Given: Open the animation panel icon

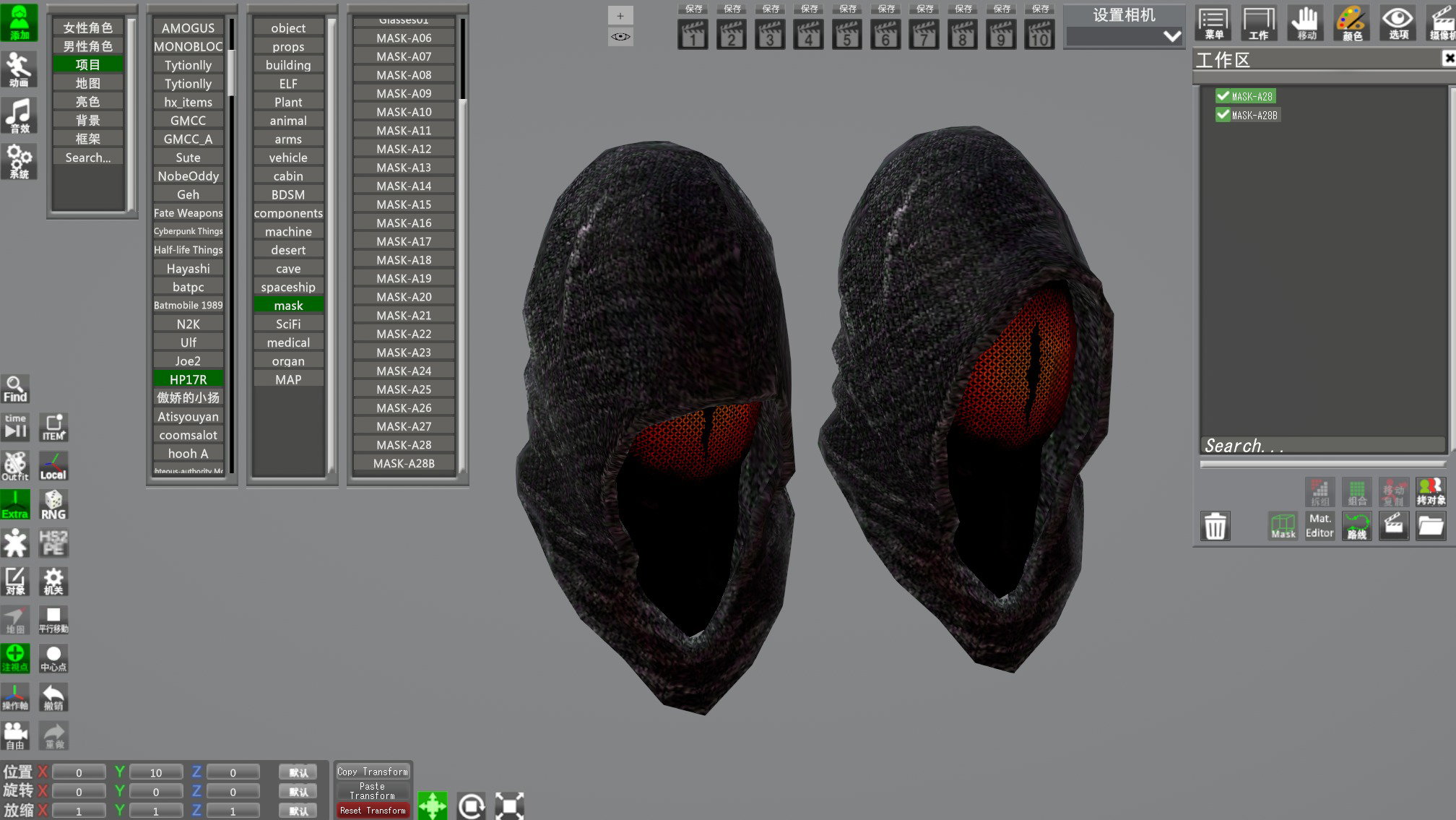Looking at the screenshot, I should pyautogui.click(x=19, y=69).
